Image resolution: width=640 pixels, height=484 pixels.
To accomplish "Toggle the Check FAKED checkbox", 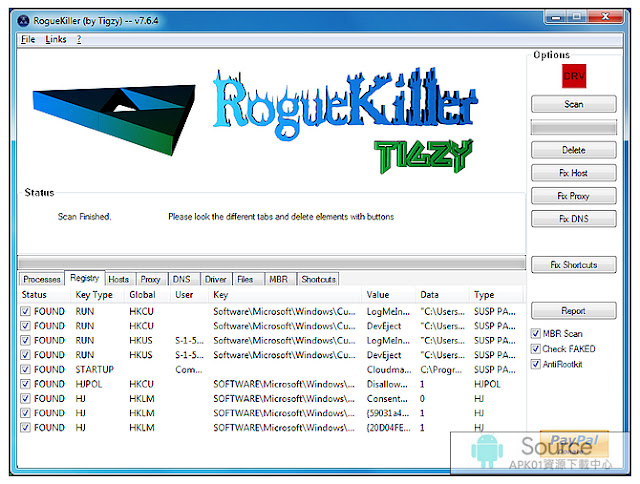I will tap(536, 349).
